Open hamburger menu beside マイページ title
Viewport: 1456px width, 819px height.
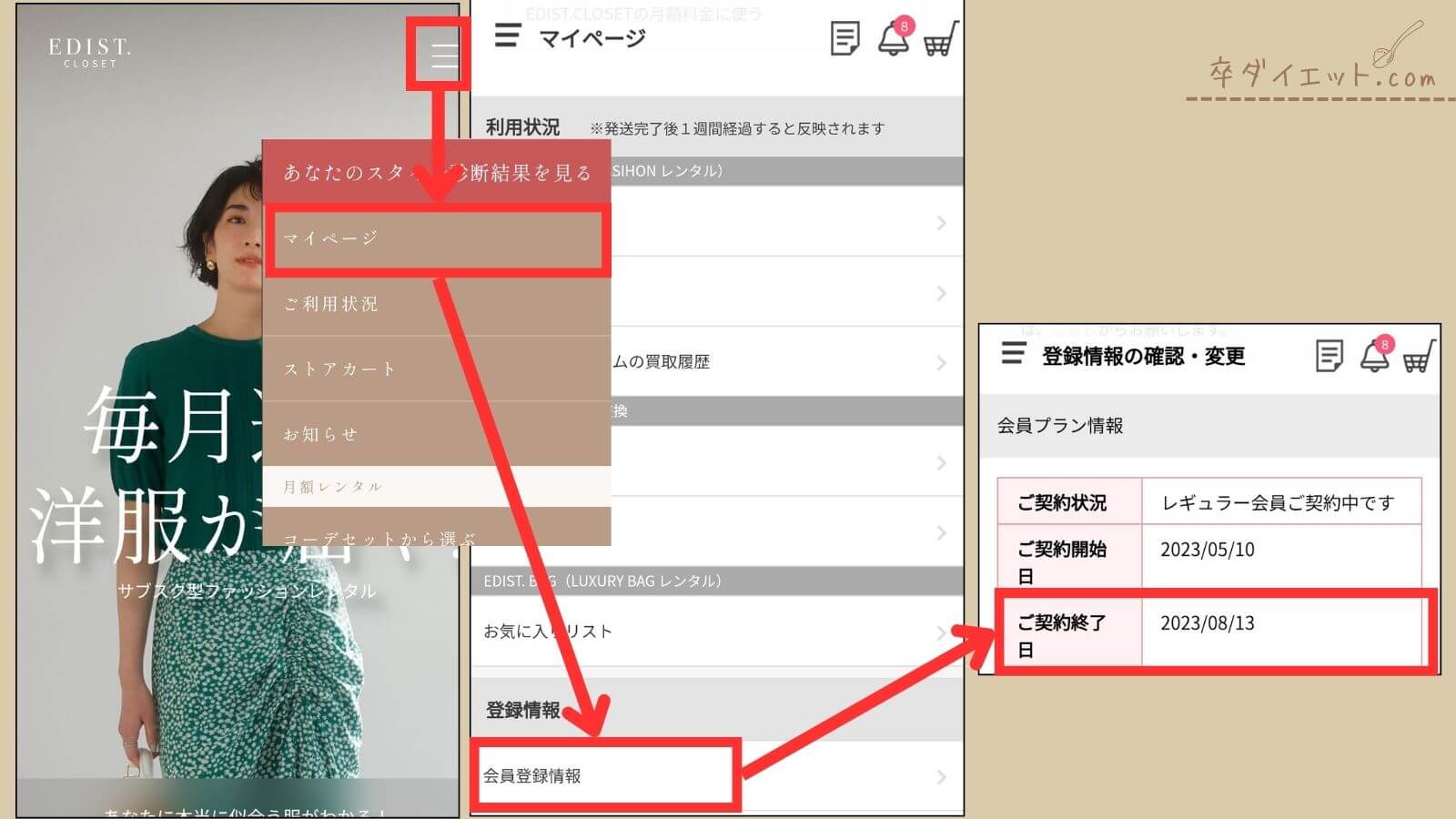tap(507, 36)
